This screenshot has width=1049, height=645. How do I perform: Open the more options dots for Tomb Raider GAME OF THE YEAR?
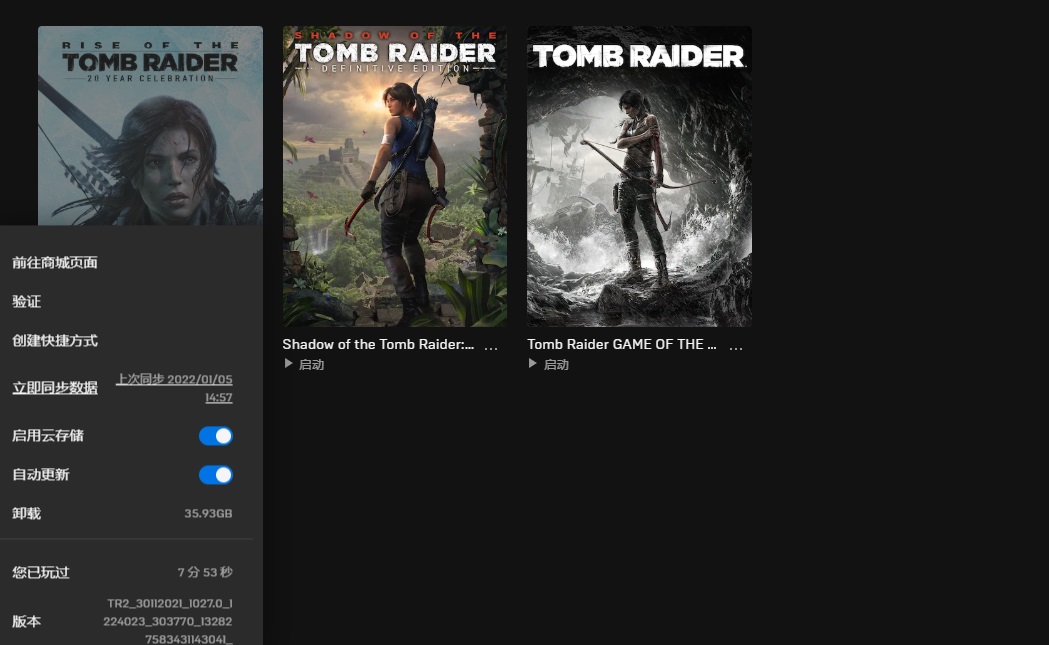pos(736,347)
